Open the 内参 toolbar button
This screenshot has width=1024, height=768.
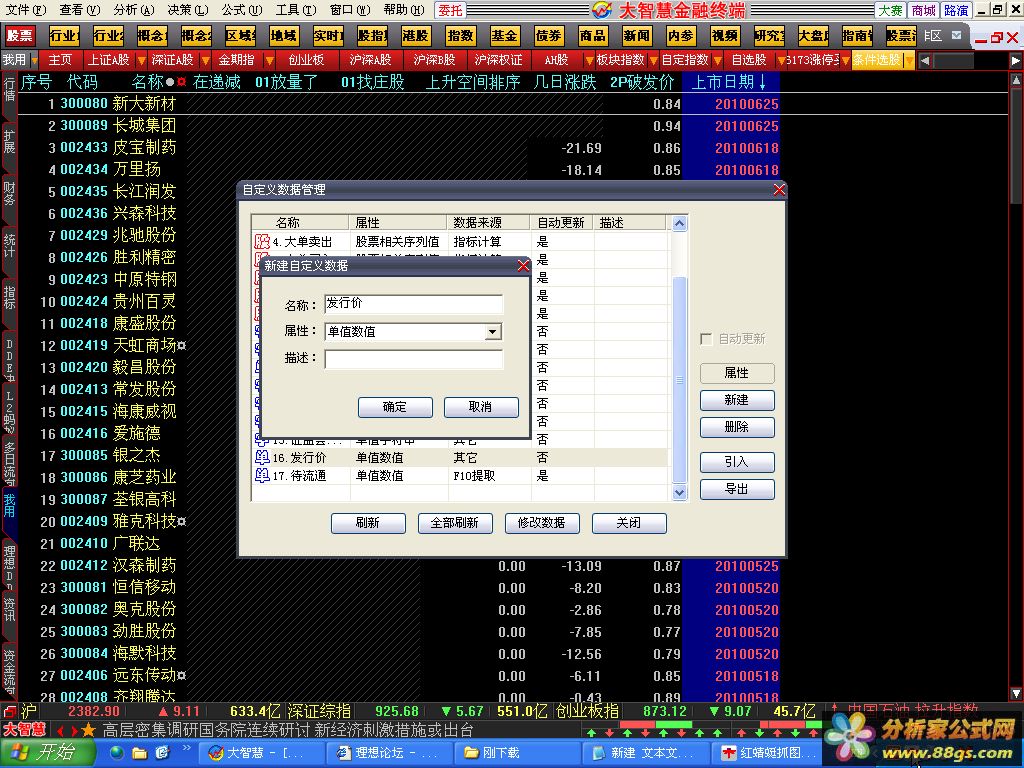click(680, 36)
